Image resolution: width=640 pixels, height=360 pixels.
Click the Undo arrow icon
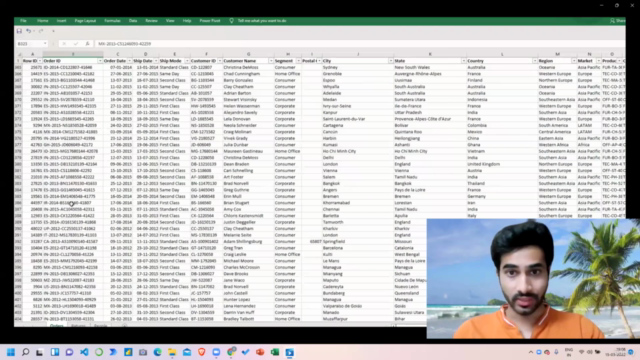coord(28,31)
